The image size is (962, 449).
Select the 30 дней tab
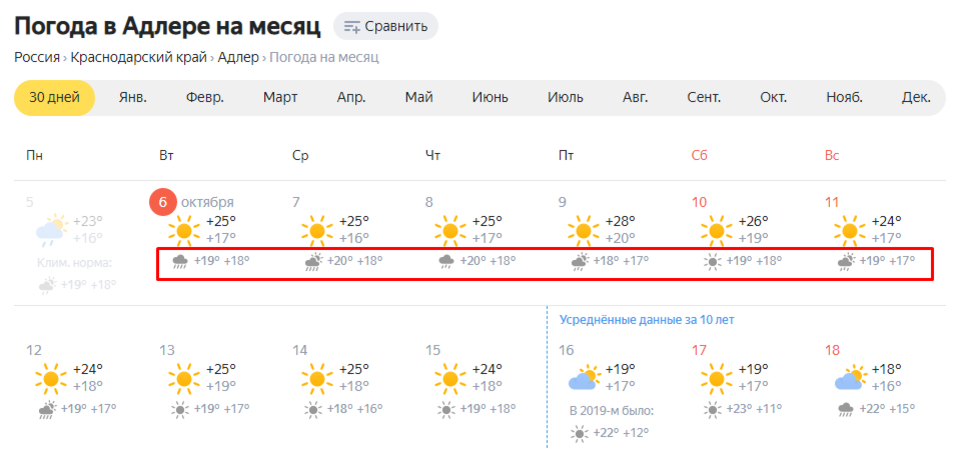pyautogui.click(x=55, y=98)
